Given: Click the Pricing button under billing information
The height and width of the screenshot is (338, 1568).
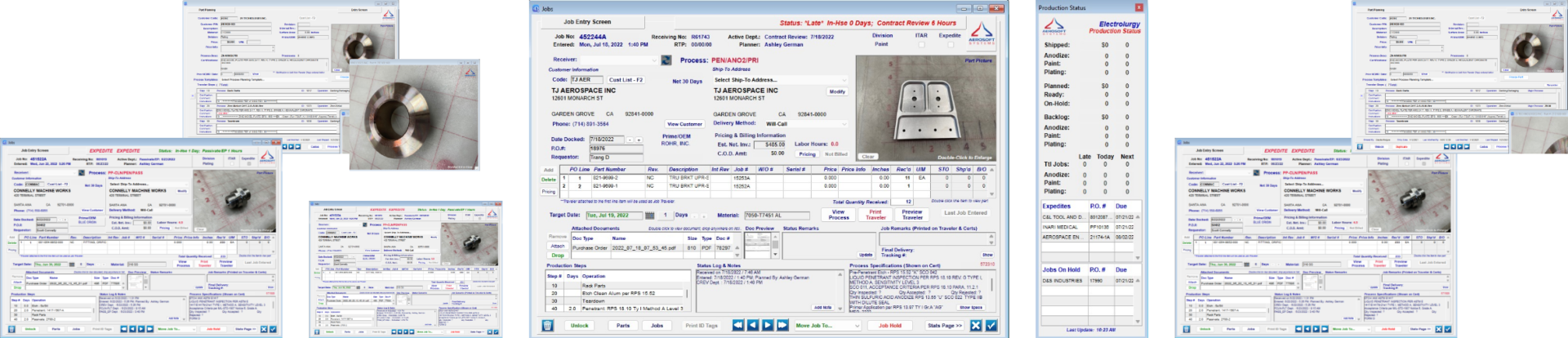Looking at the screenshot, I should 808,154.
